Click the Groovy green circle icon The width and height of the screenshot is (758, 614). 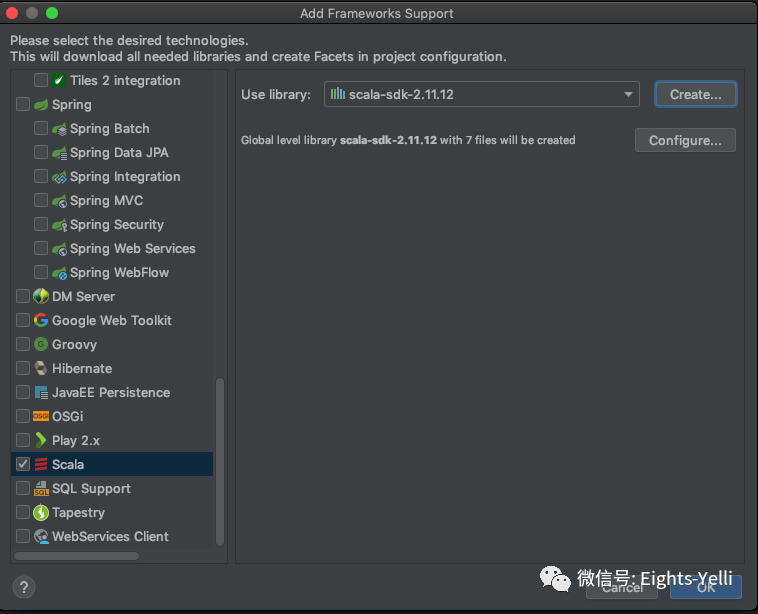click(41, 344)
